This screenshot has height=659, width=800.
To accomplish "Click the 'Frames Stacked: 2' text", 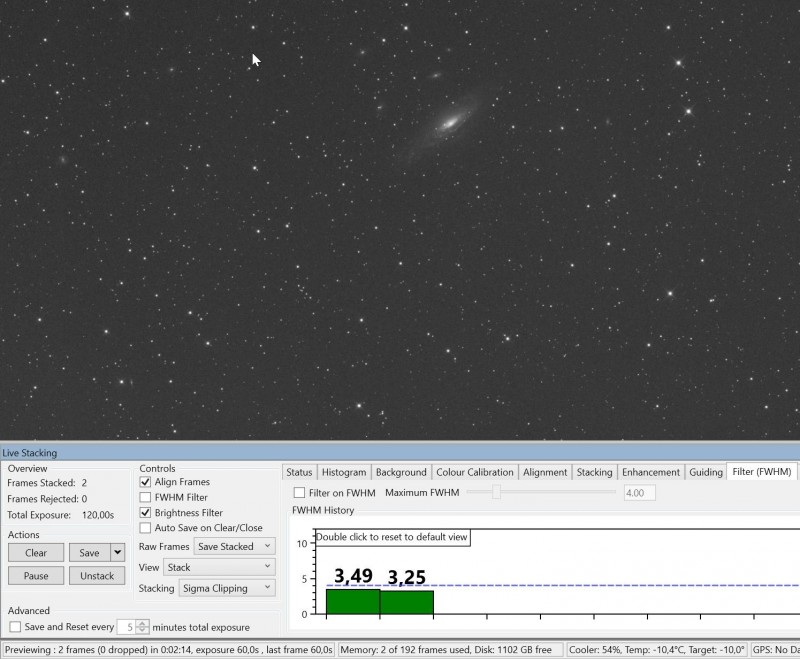I will (47, 483).
